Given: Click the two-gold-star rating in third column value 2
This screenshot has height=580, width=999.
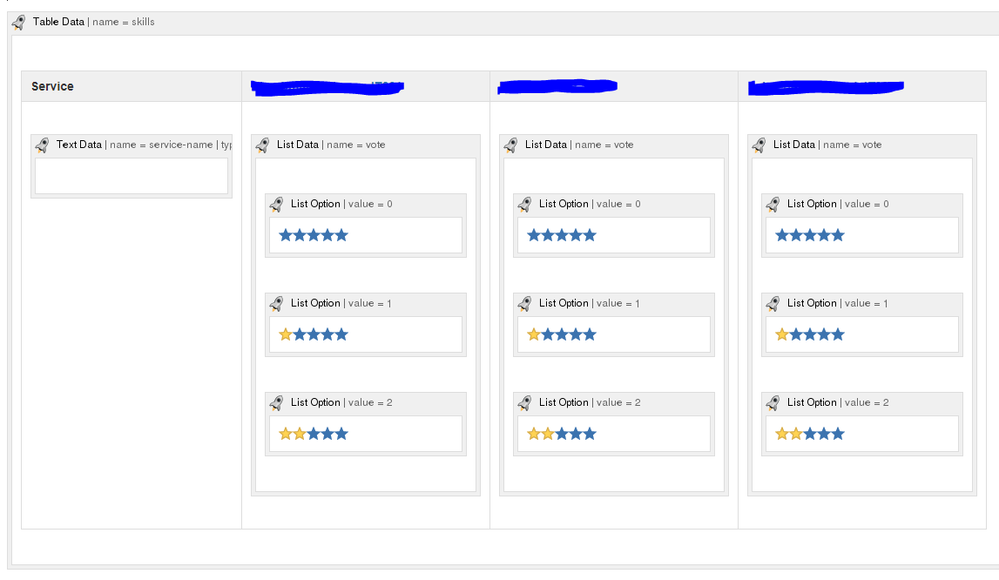Looking at the screenshot, I should pos(810,434).
